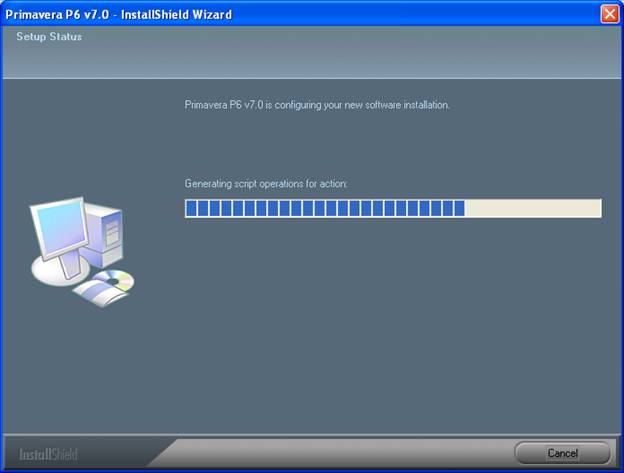Click 'Generating script operations for action:' text
624x473 pixels.
pyautogui.click(x=266, y=184)
